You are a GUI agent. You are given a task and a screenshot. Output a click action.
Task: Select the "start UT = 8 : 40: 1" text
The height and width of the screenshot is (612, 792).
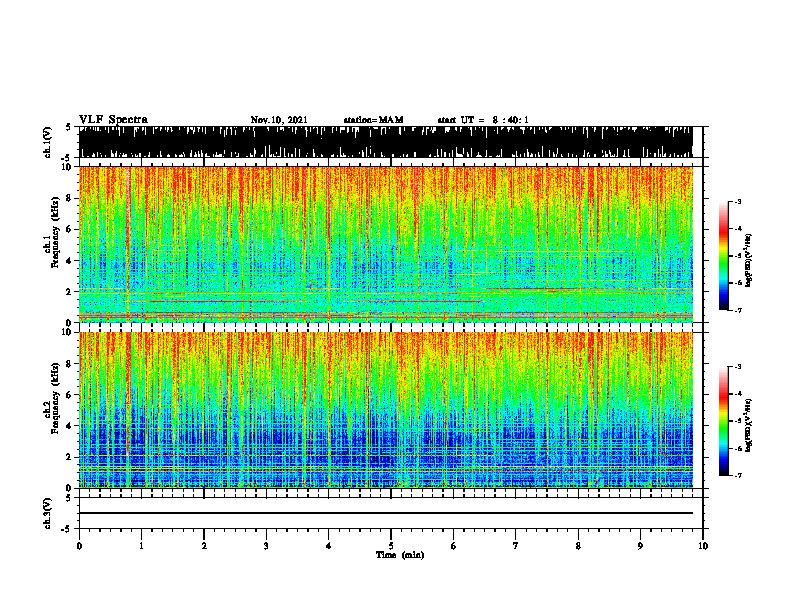click(483, 120)
